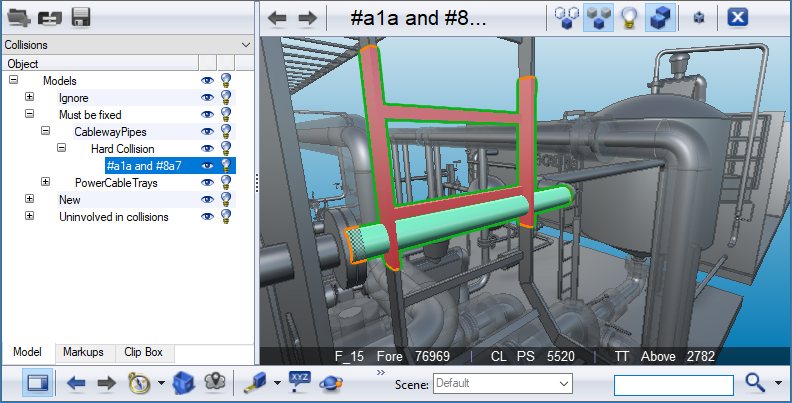Hide the Ignore group with its eye icon

[x=207, y=98]
